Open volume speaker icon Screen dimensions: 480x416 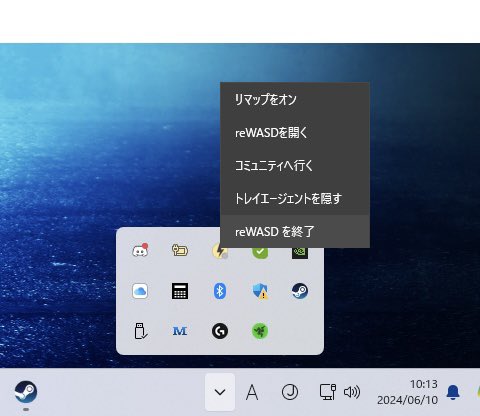[352, 392]
